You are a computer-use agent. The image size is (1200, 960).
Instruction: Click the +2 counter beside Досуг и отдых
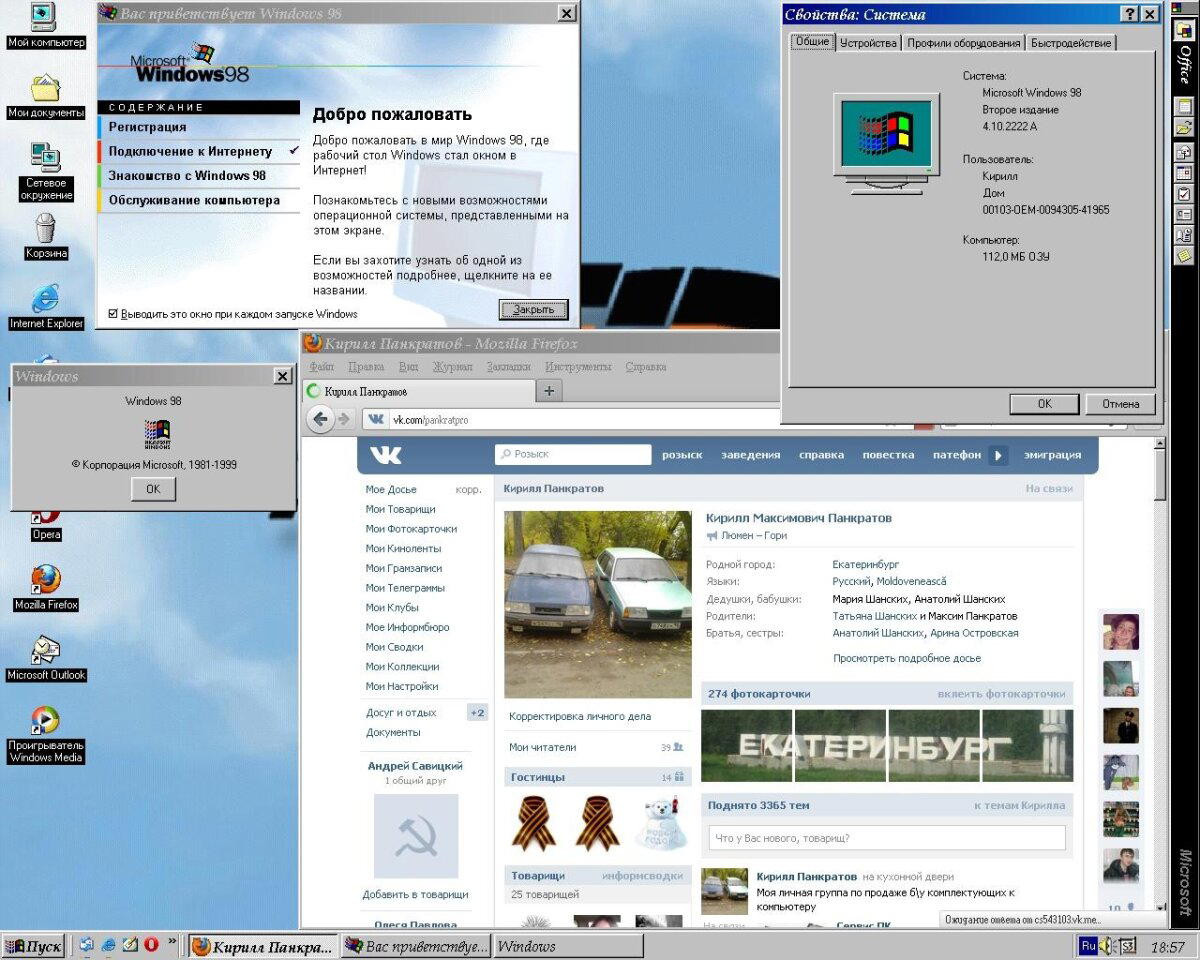tap(477, 713)
